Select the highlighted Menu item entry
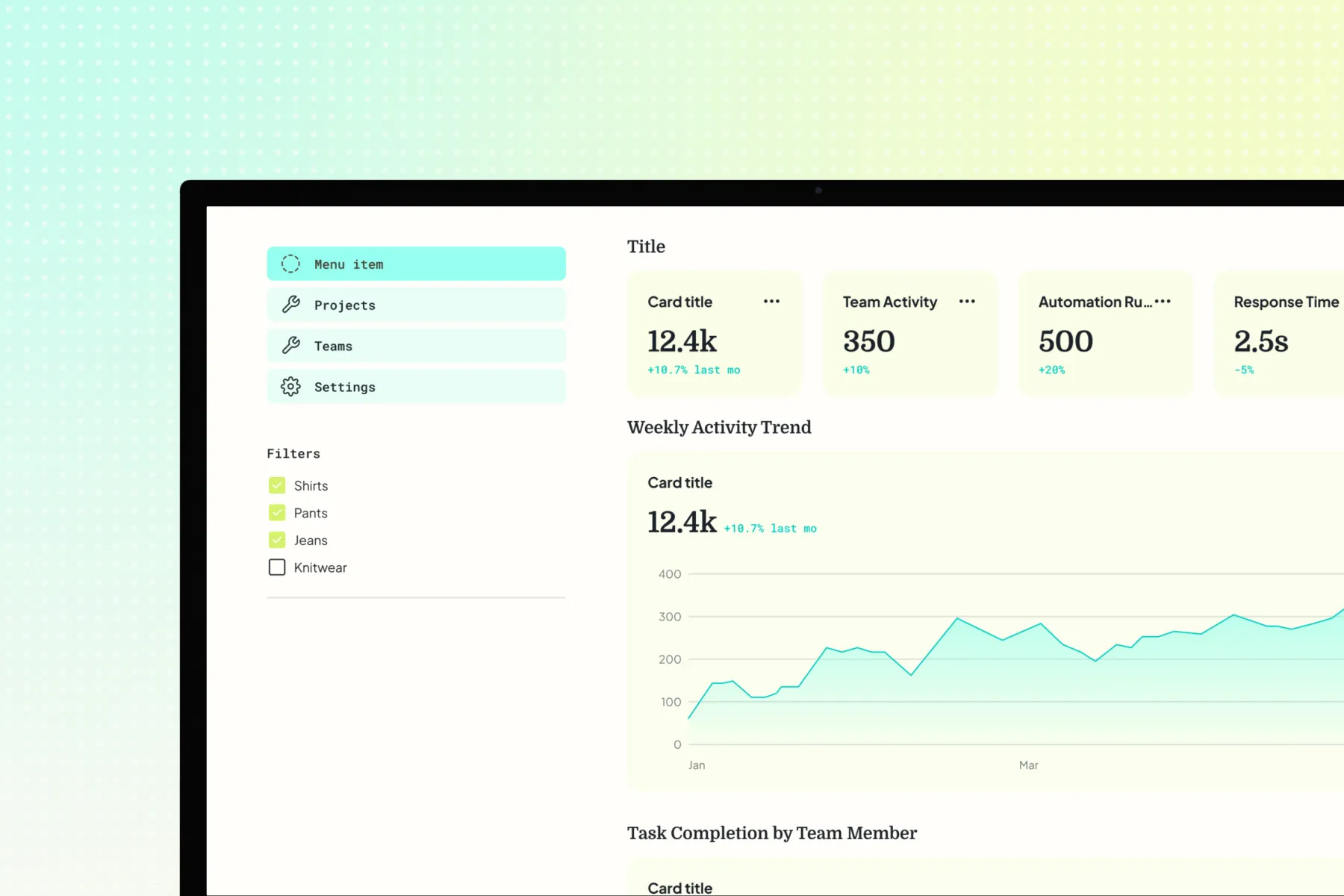This screenshot has width=1344, height=896. 416,264
